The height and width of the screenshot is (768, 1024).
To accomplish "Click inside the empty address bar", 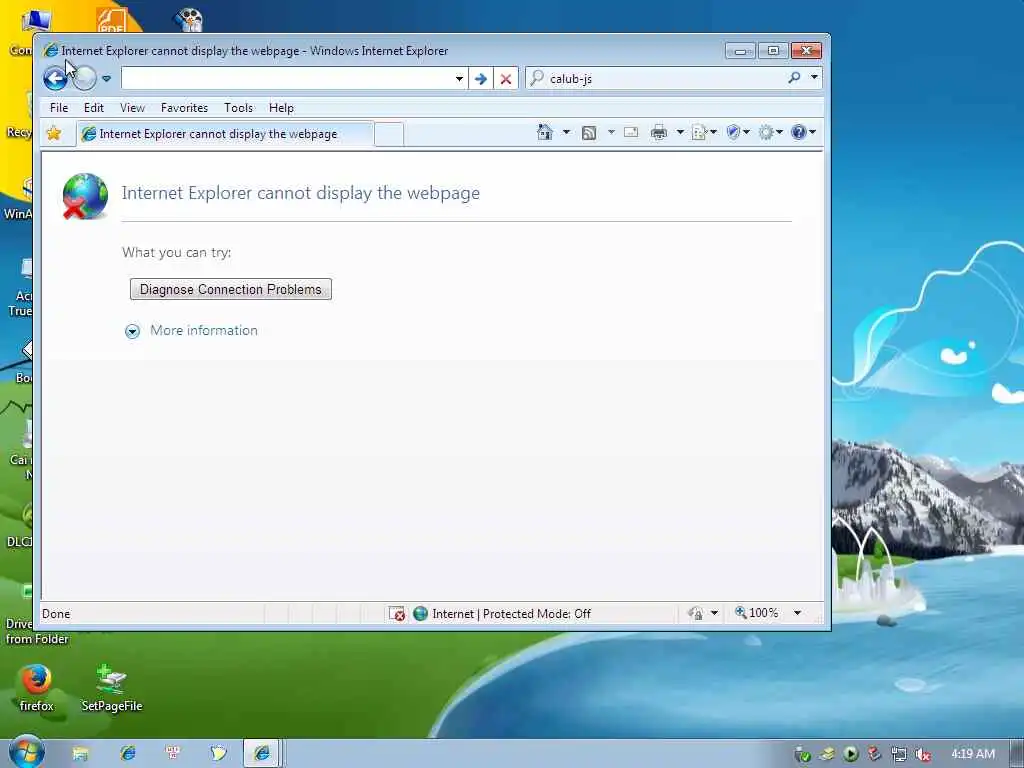I will pos(286,79).
